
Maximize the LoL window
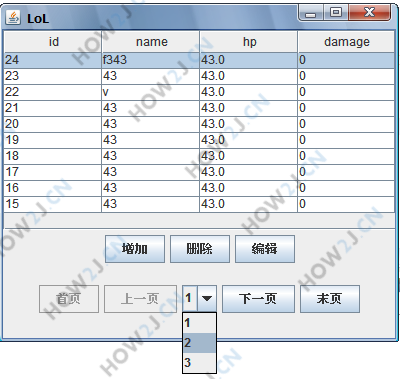[x=336, y=13]
